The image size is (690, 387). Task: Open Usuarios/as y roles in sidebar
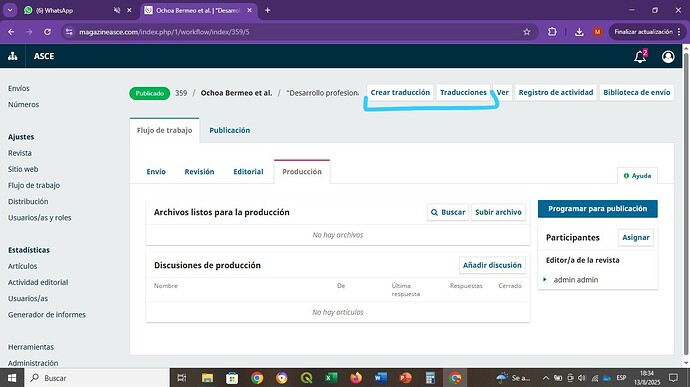[39, 217]
